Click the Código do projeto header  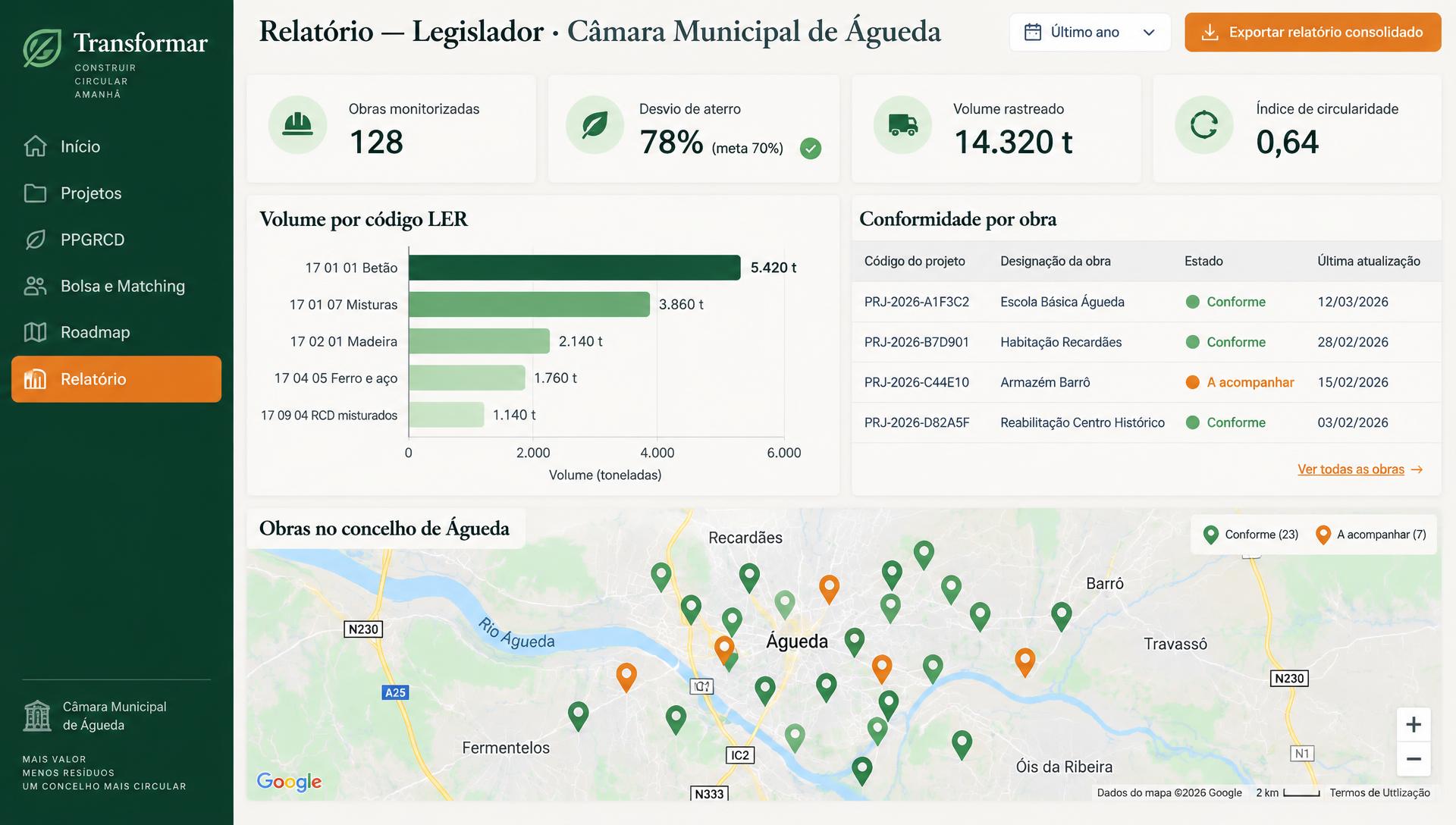pyautogui.click(x=915, y=261)
